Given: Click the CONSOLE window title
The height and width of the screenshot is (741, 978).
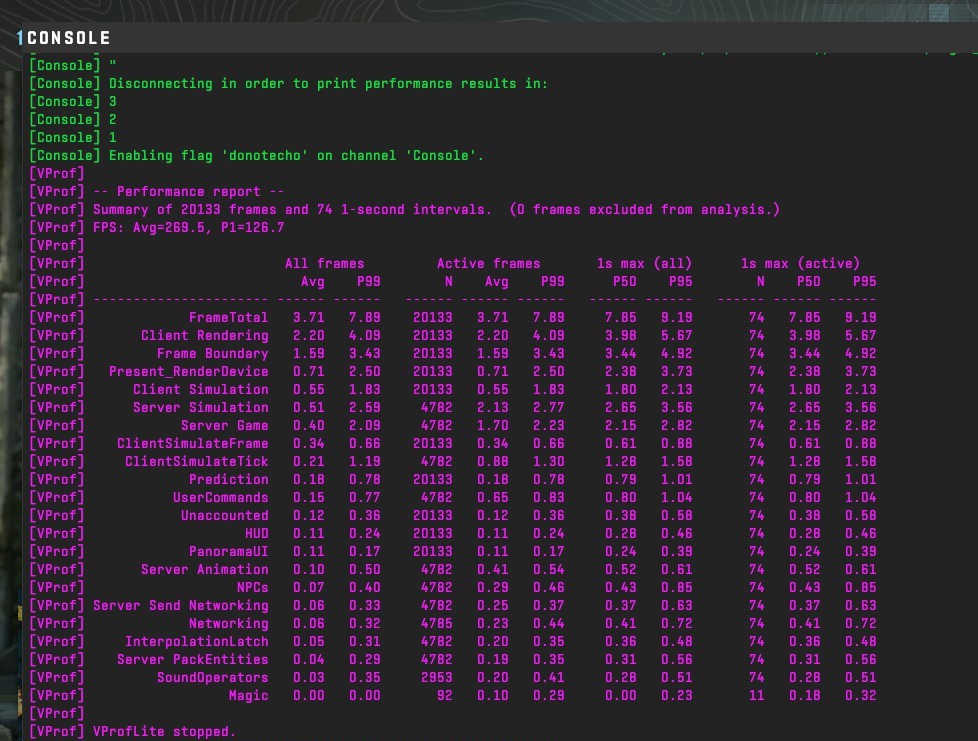Looking at the screenshot, I should 69,38.
